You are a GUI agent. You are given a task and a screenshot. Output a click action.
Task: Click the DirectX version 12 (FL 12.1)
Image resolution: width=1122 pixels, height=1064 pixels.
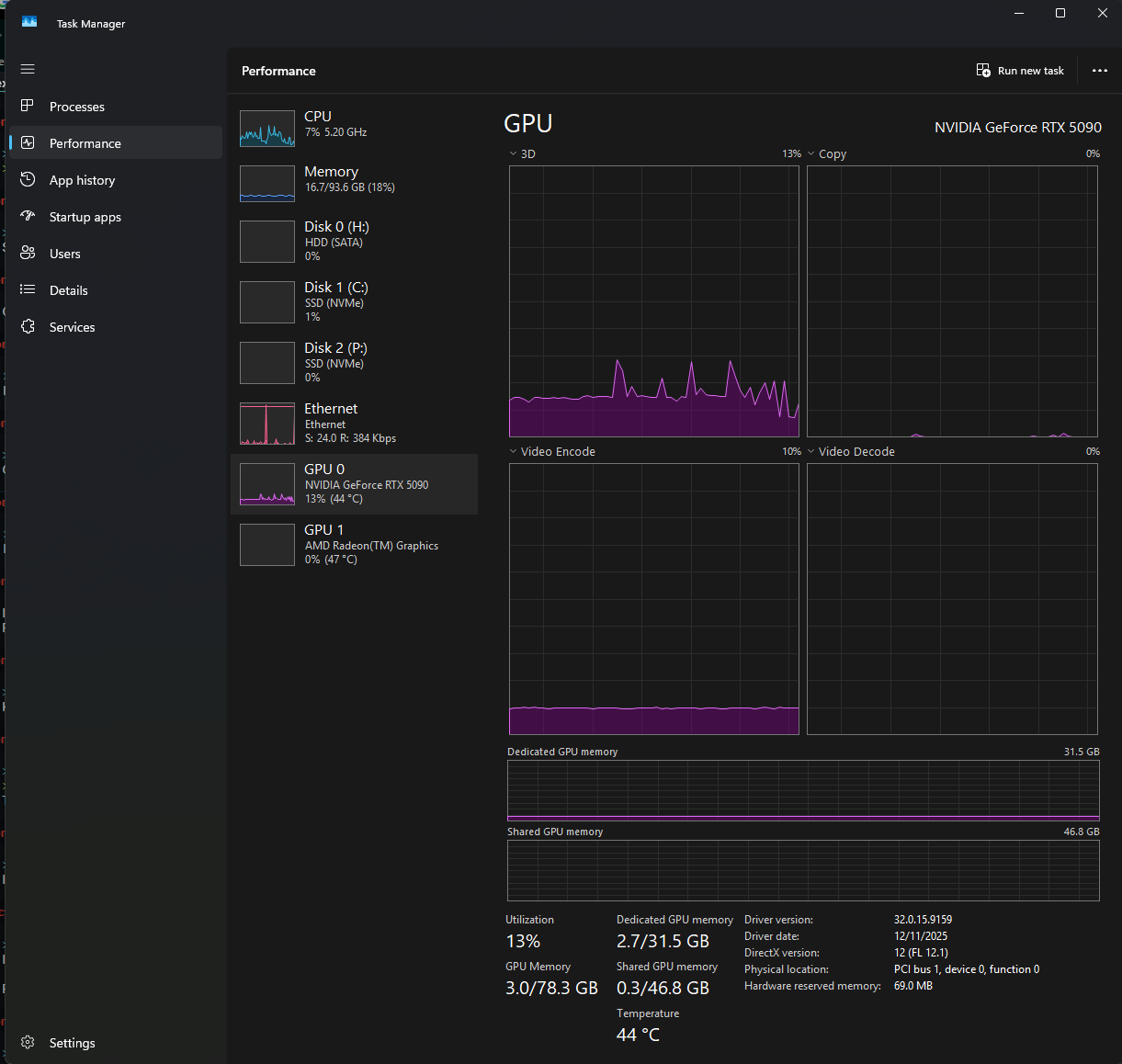click(921, 953)
